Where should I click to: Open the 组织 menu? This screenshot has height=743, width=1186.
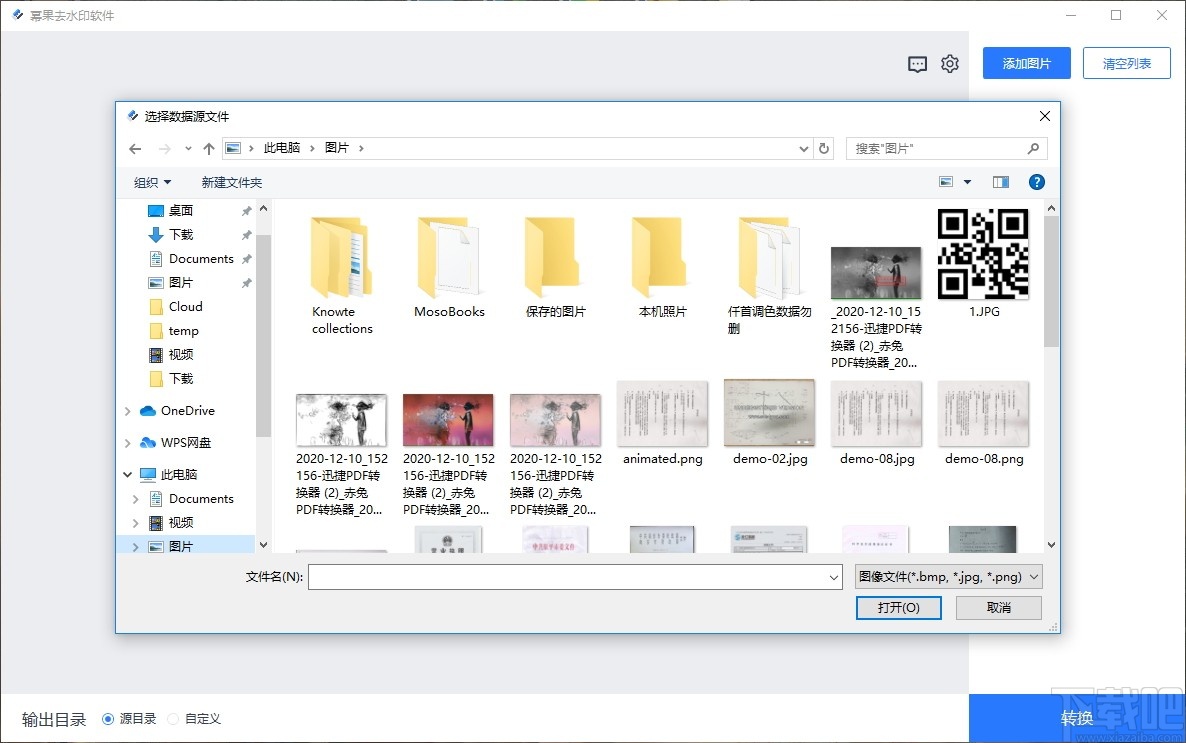click(x=152, y=182)
